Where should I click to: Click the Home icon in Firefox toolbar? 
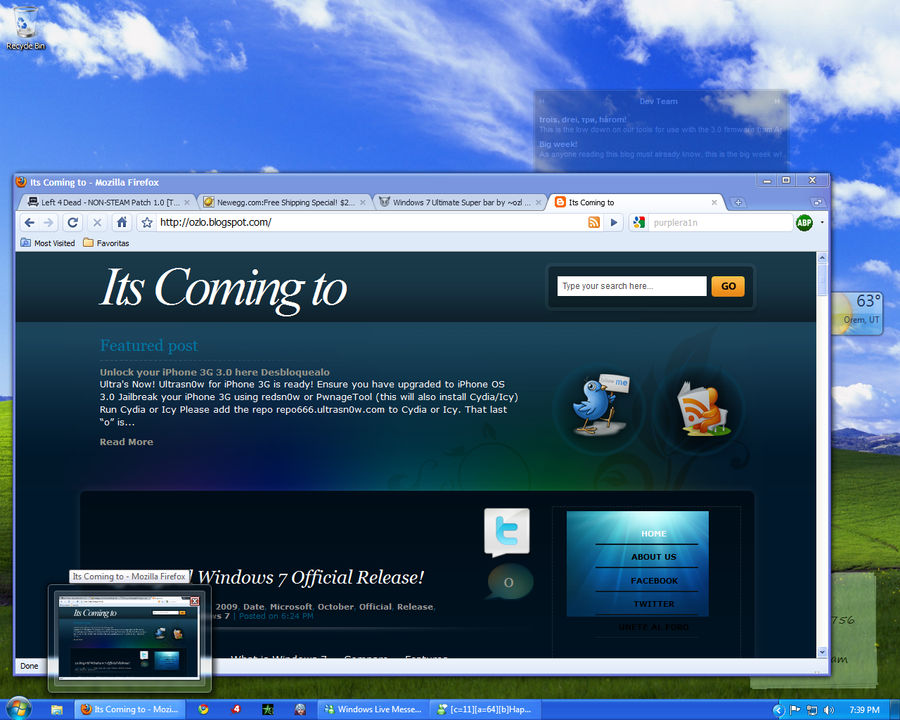coord(121,222)
